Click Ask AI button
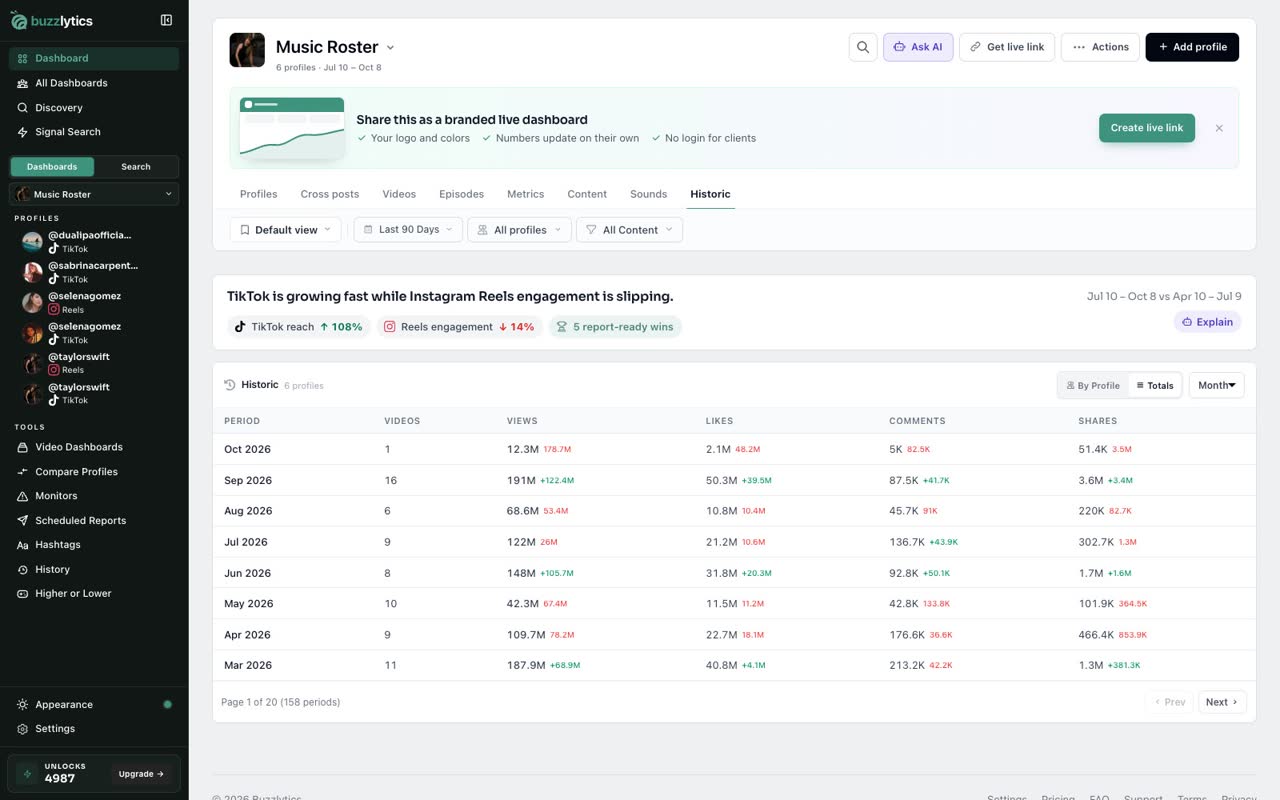Viewport: 1280px width, 800px height. tap(918, 47)
